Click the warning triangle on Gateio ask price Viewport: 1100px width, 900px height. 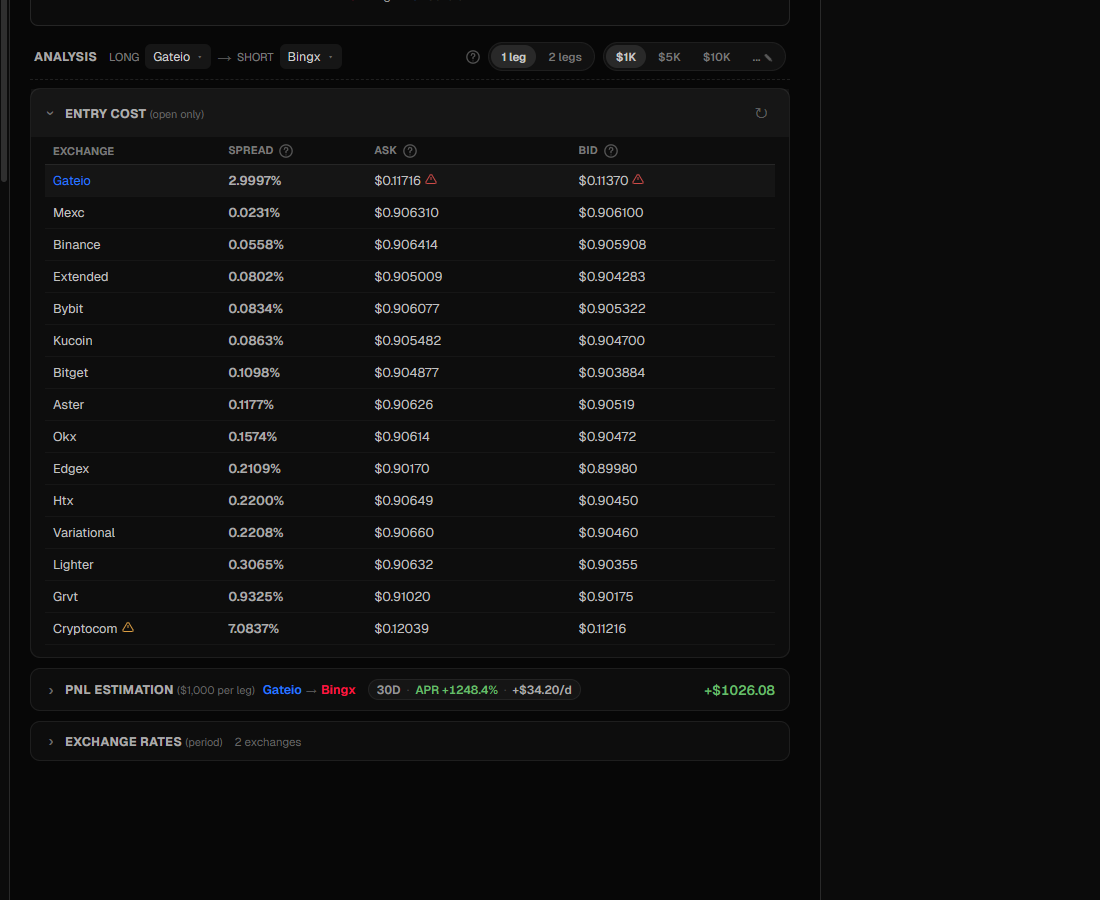tap(431, 180)
